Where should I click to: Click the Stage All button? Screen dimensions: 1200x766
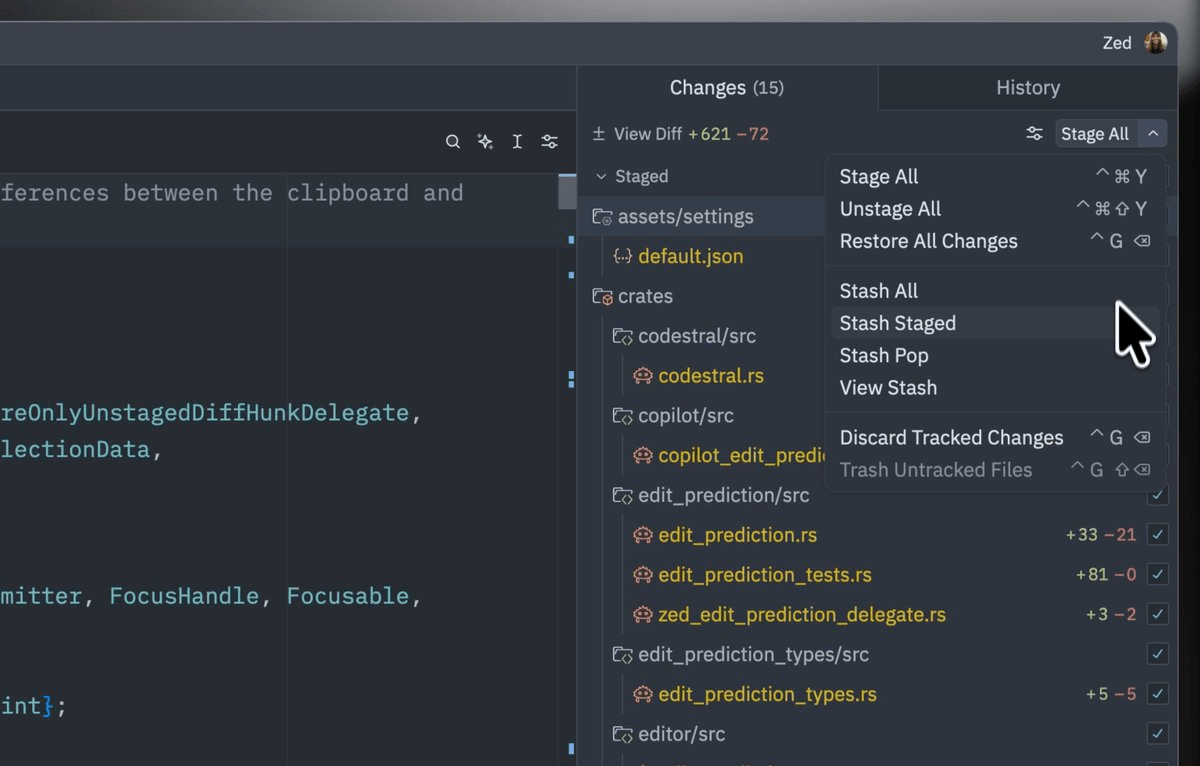tap(1096, 133)
